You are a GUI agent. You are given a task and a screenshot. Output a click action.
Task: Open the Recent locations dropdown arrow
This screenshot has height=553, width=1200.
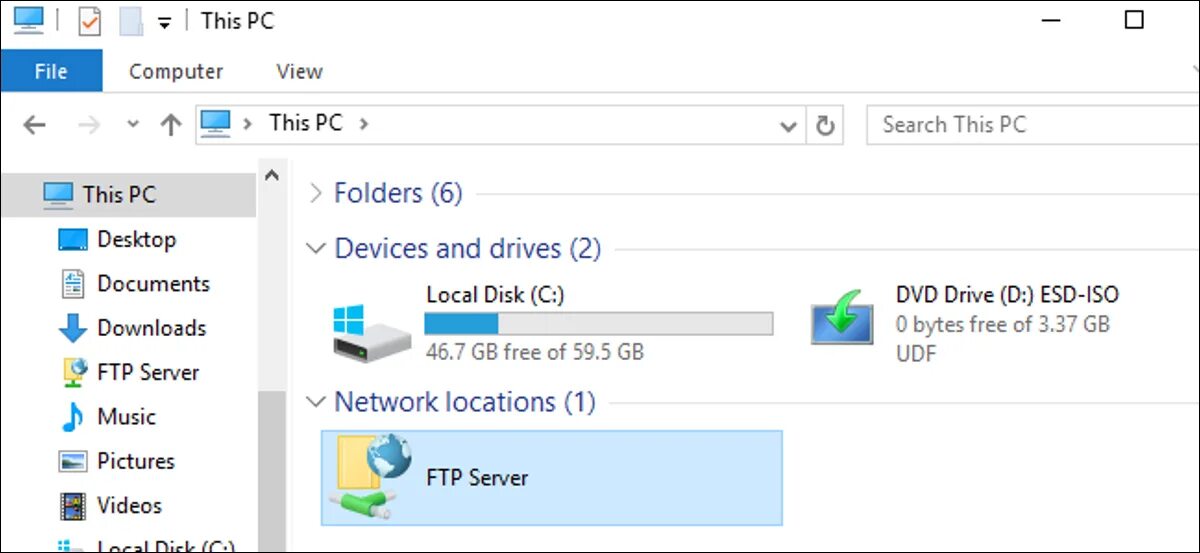(x=133, y=125)
